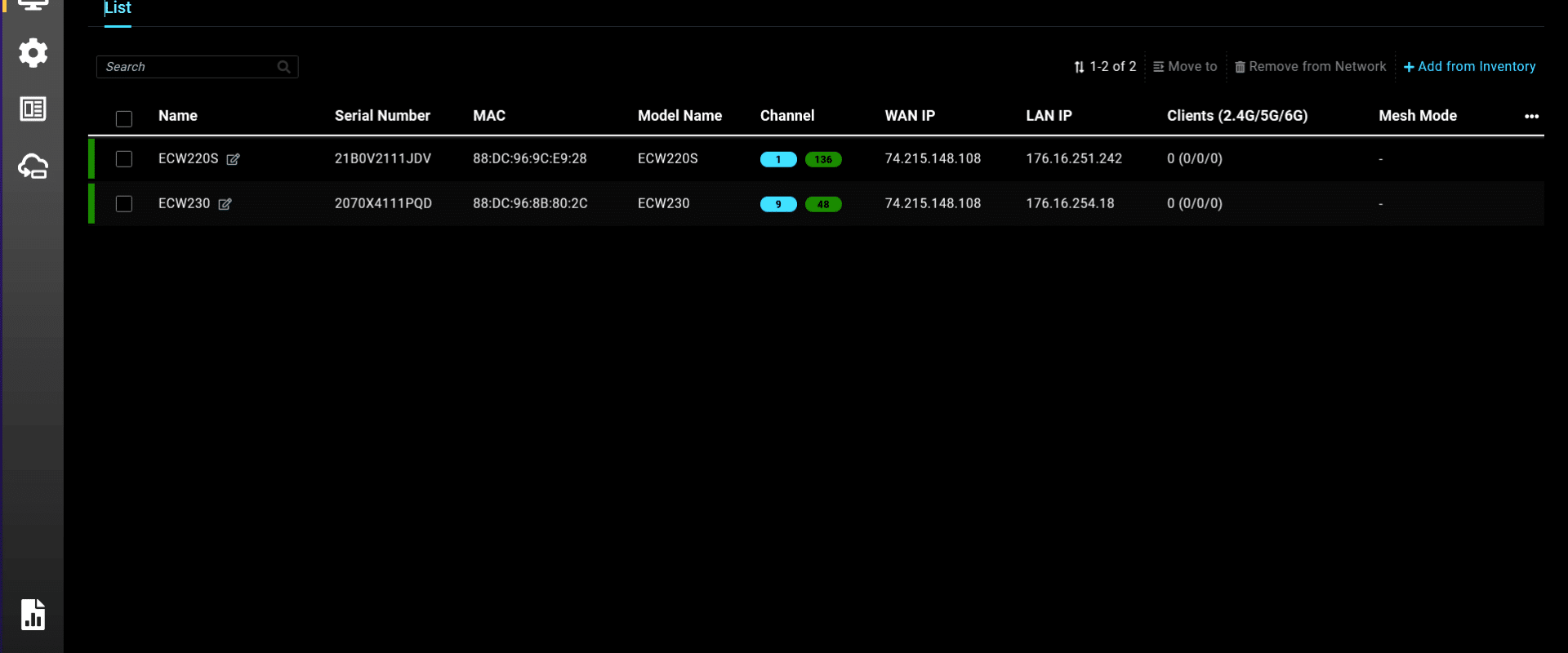The height and width of the screenshot is (653, 1568).
Task: Click the Mesh Mode column header
Action: (1418, 116)
